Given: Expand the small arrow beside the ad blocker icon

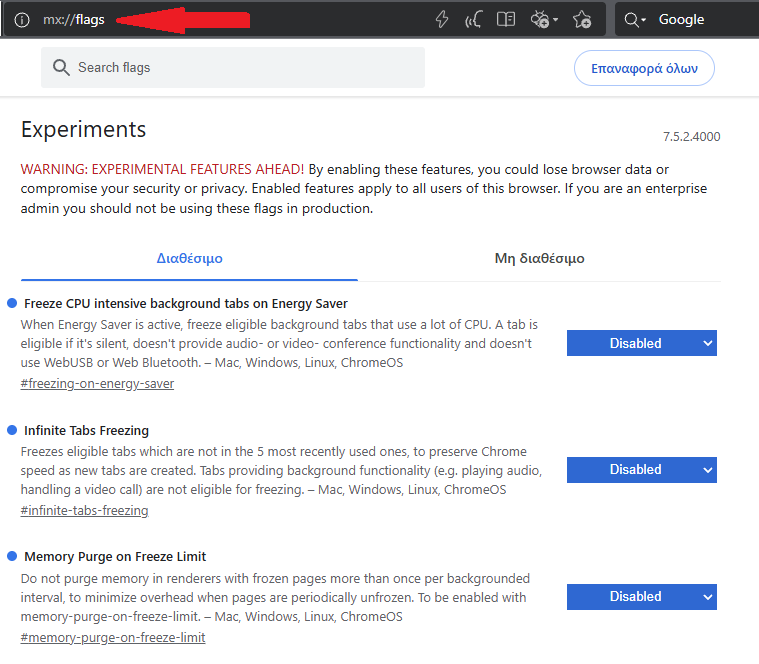Looking at the screenshot, I should click(x=556, y=21).
